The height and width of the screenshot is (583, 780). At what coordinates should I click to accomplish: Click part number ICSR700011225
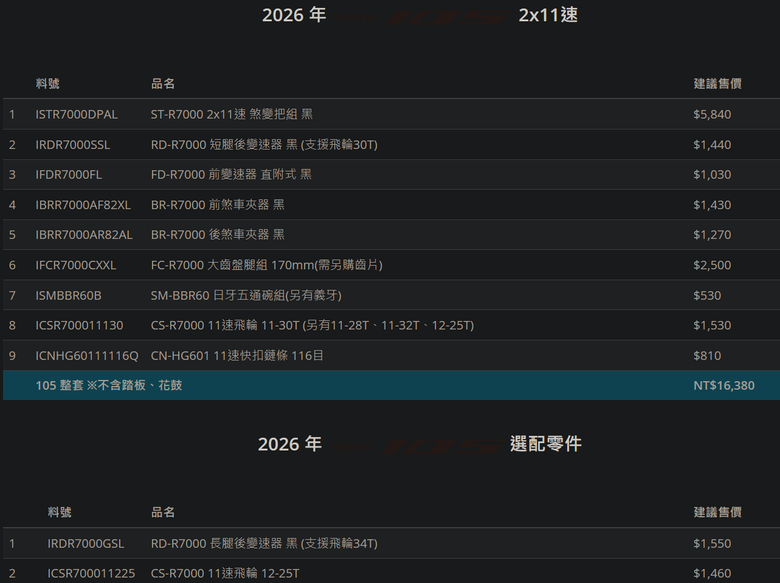pos(91,574)
